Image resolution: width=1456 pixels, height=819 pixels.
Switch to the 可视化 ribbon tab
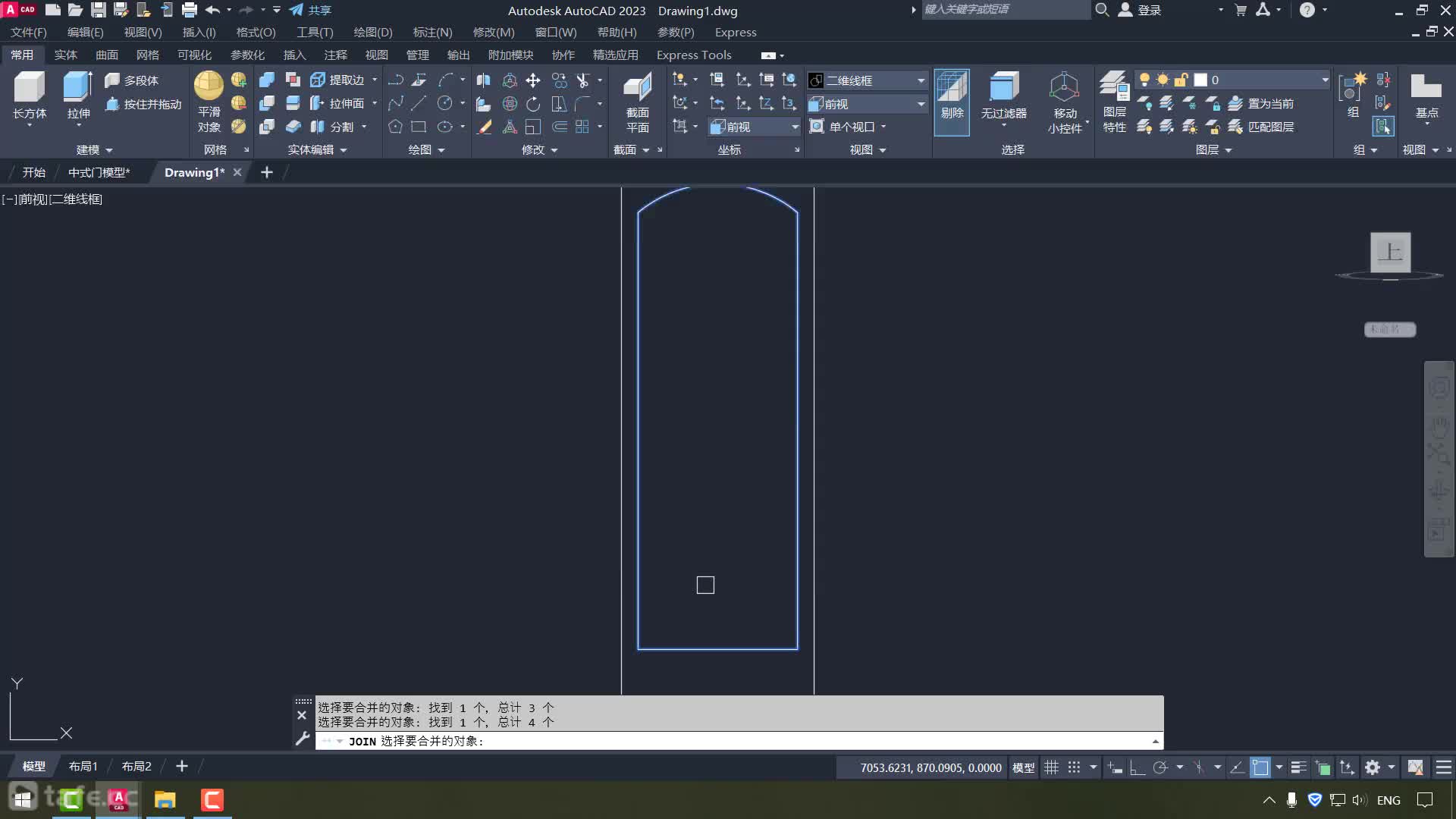pyautogui.click(x=194, y=55)
